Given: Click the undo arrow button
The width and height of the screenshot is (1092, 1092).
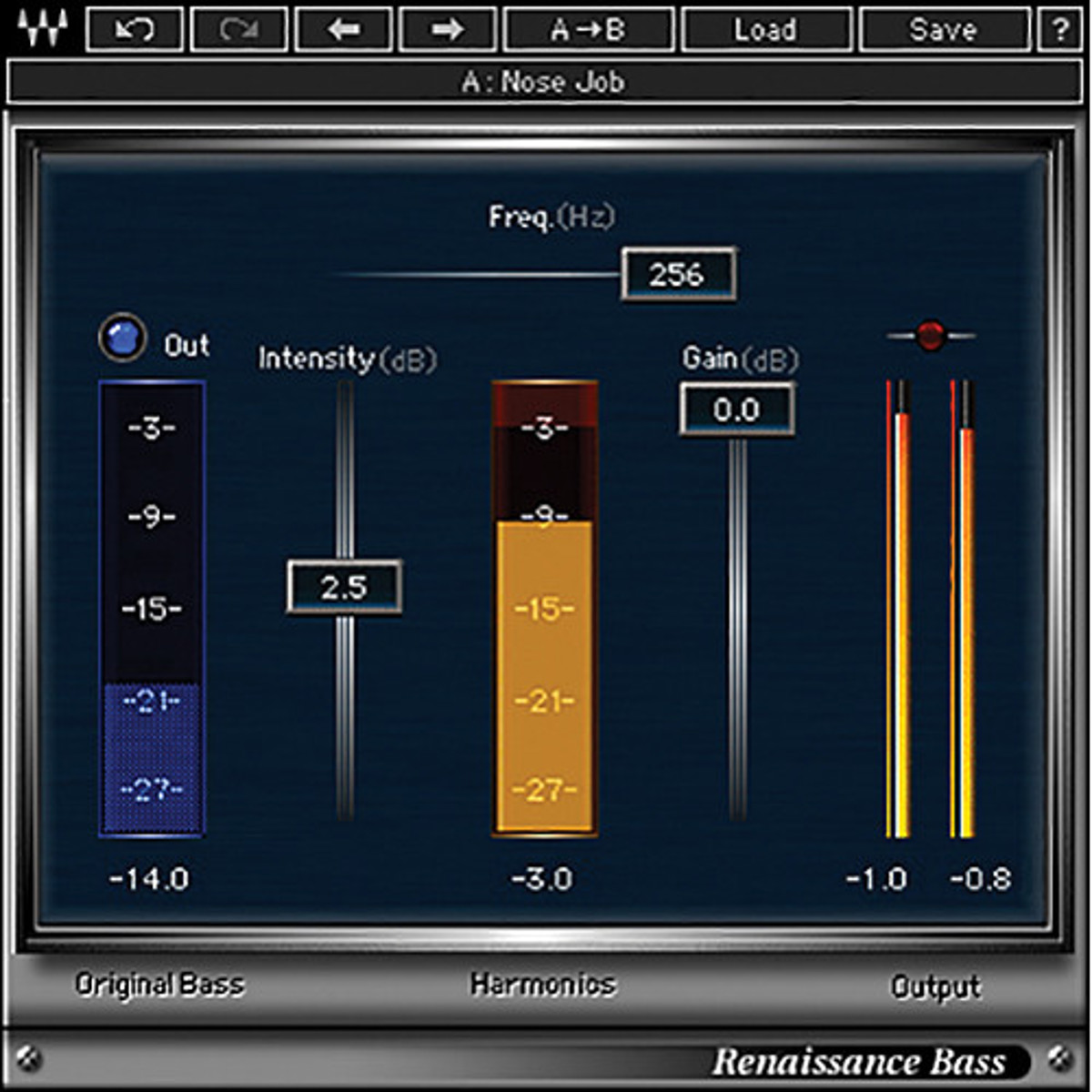Looking at the screenshot, I should point(135,30).
